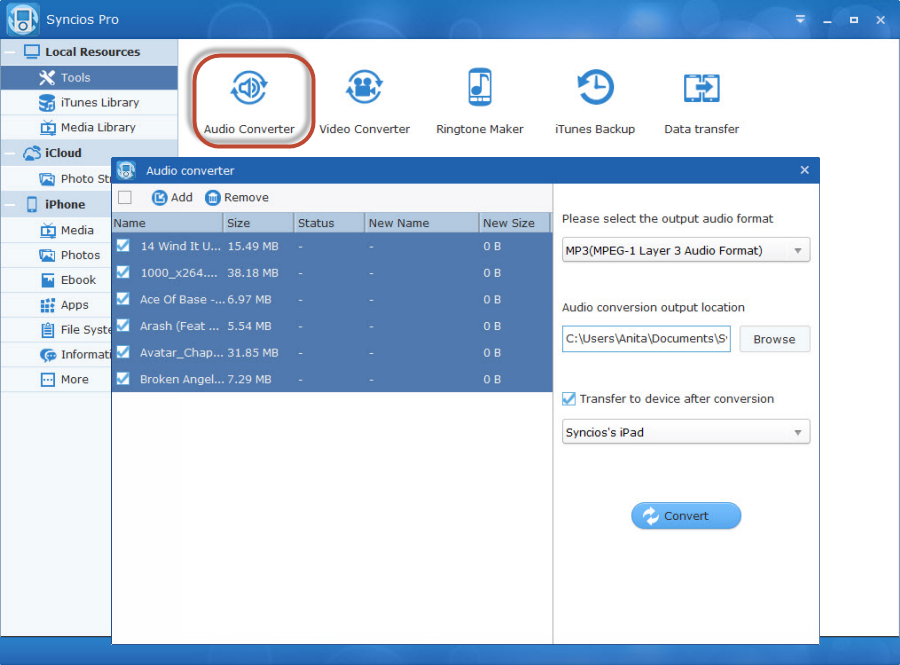Open the Audio Converter tool

[249, 102]
